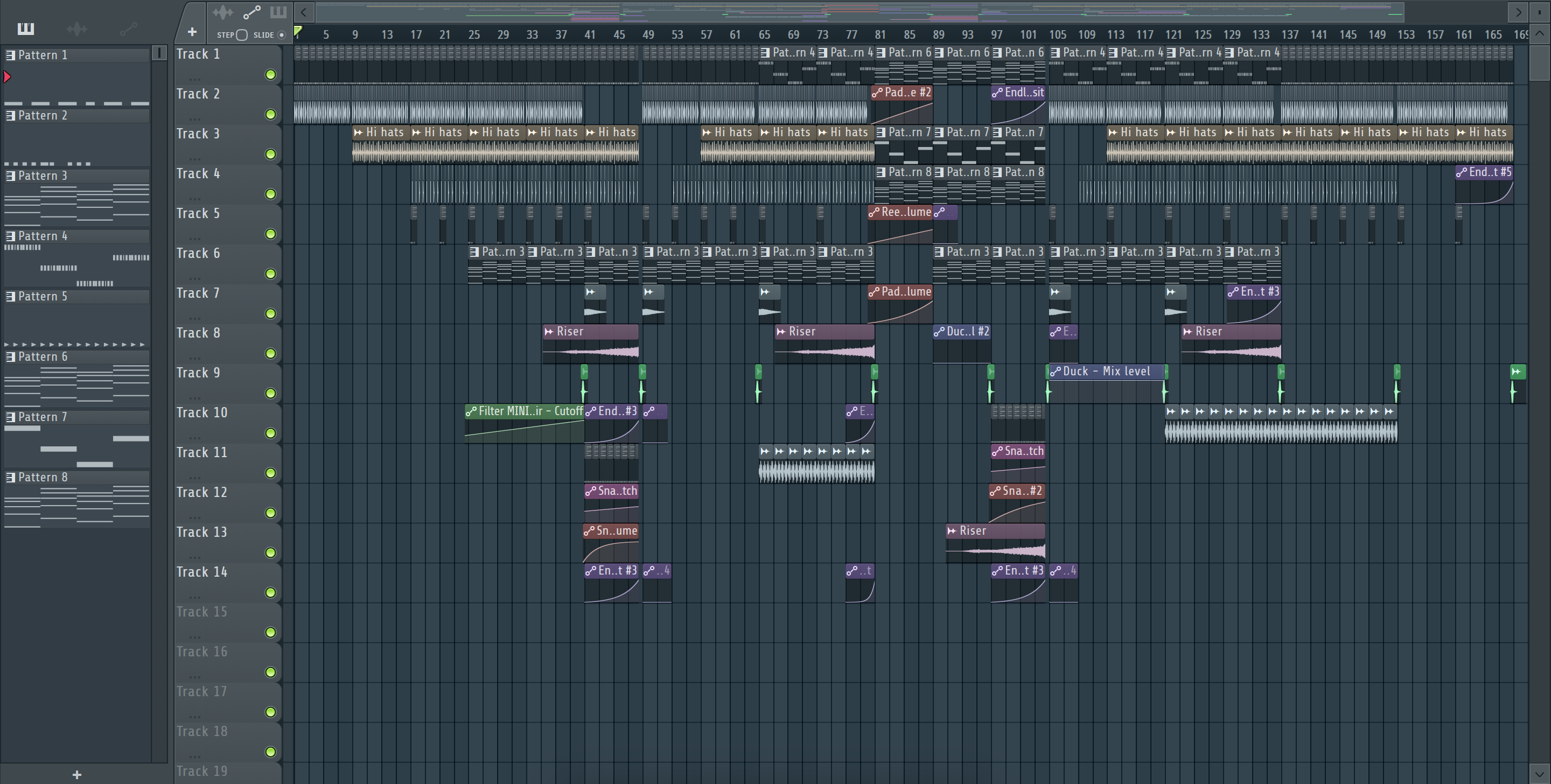1551x784 pixels.
Task: Click the vertical scrollbar down arrow
Action: [x=1540, y=773]
